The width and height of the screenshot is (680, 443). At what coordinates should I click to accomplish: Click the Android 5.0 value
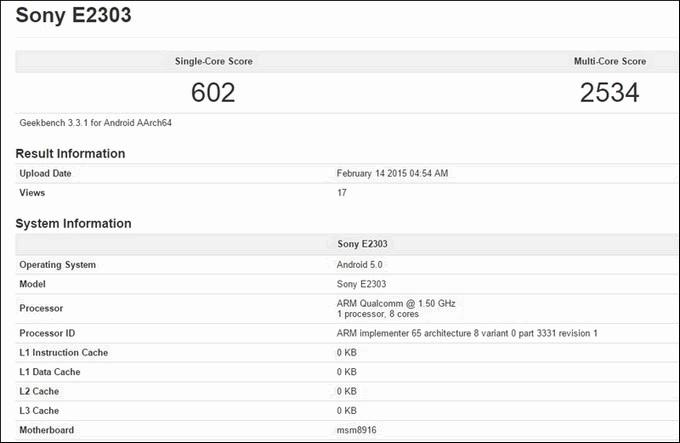pyautogui.click(x=360, y=264)
